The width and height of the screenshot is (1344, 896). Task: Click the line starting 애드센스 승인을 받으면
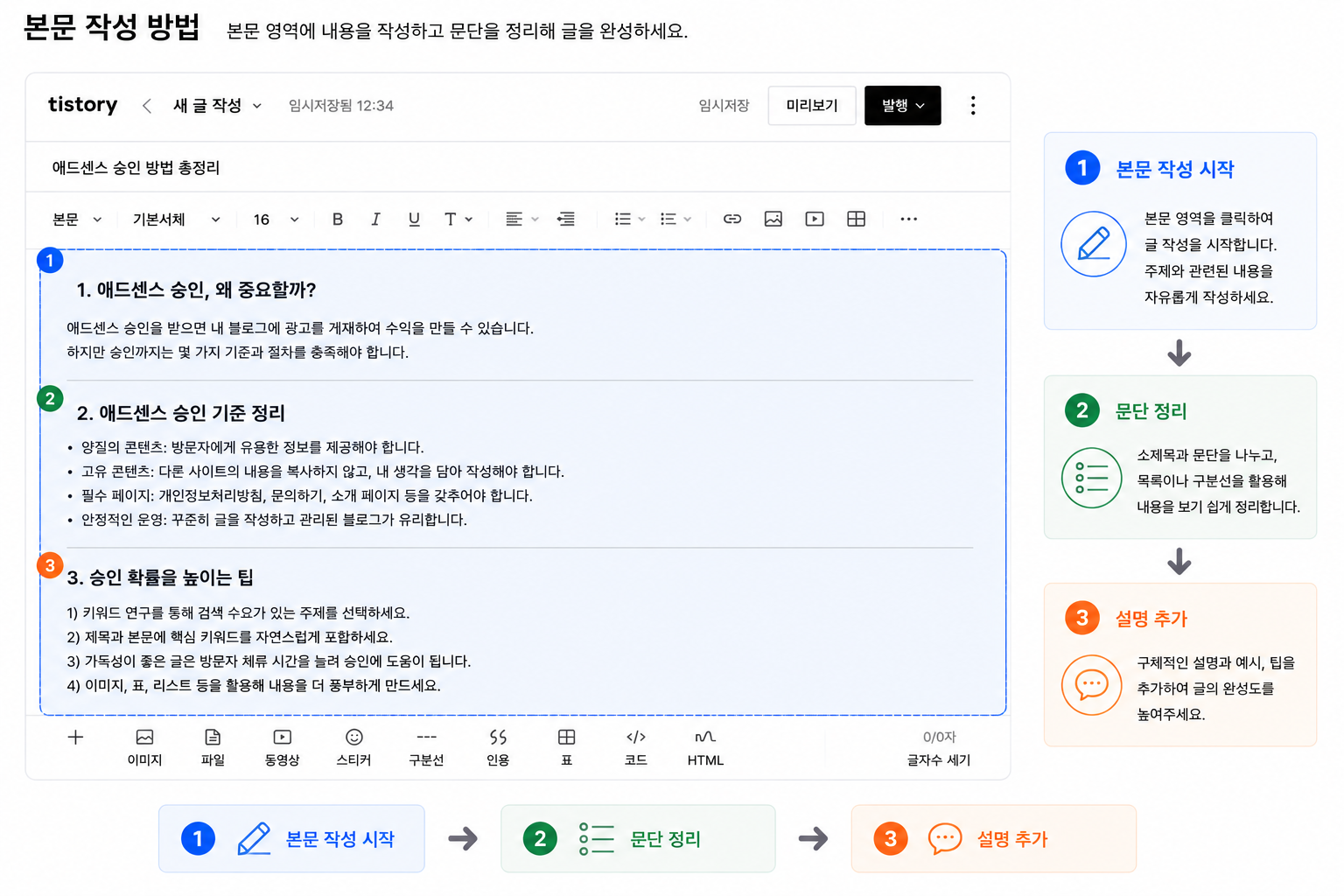pos(300,328)
